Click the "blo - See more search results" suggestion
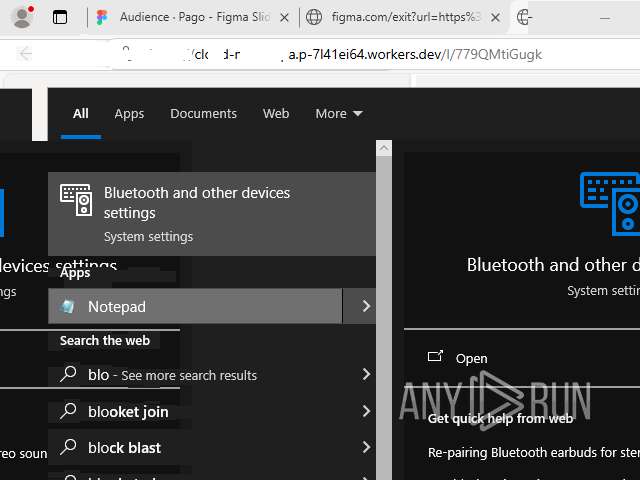 (x=172, y=375)
